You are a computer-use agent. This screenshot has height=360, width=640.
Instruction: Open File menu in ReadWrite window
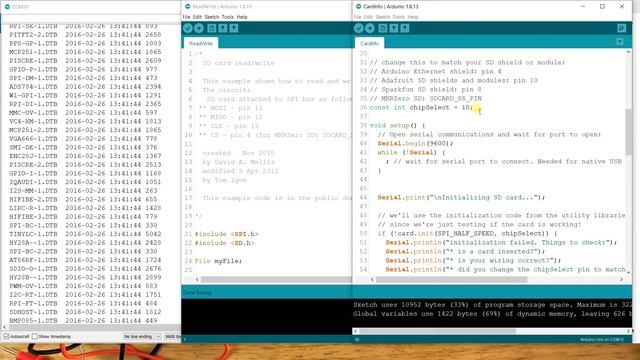click(186, 17)
